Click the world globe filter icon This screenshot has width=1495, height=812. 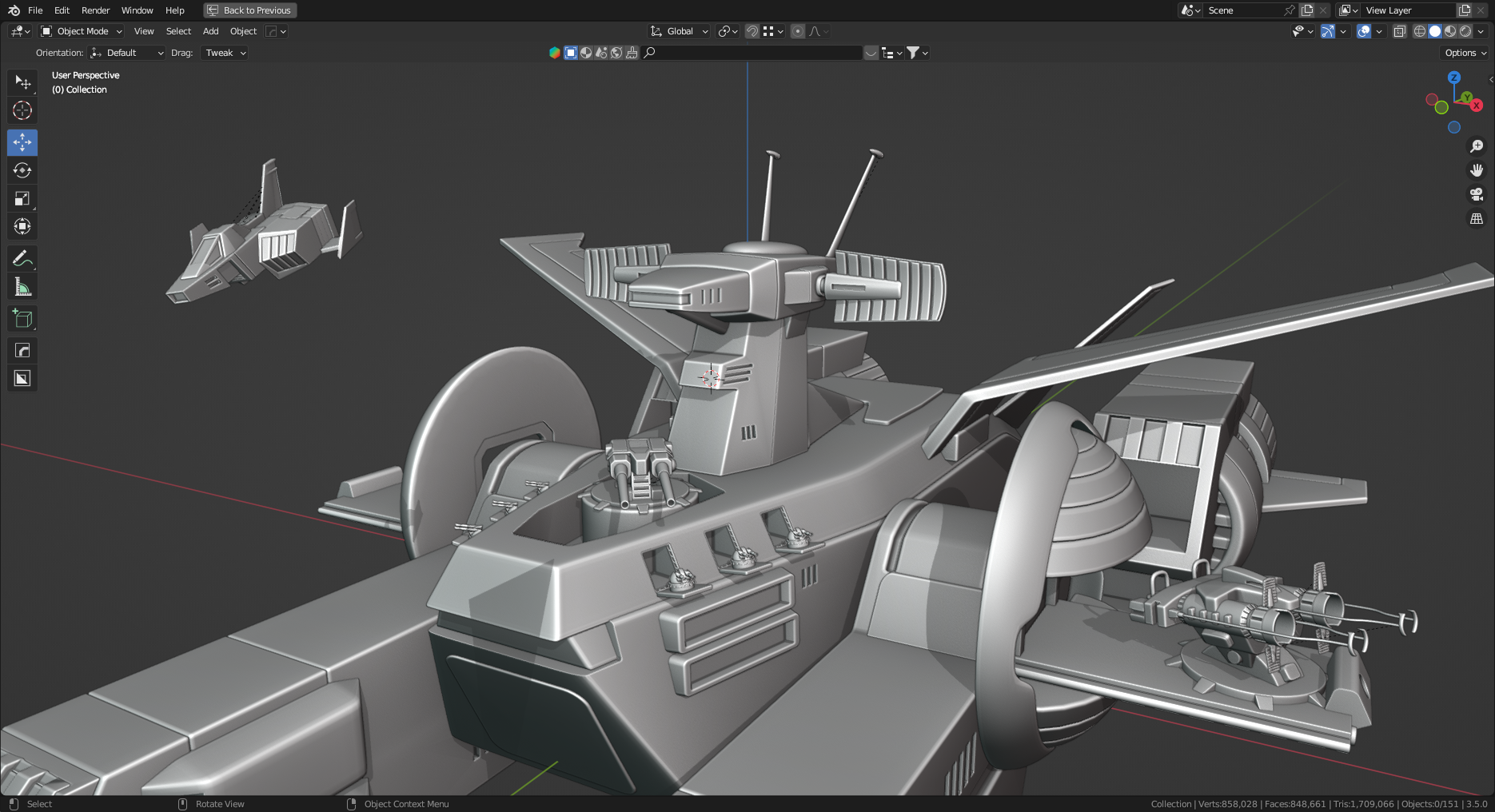pos(616,53)
